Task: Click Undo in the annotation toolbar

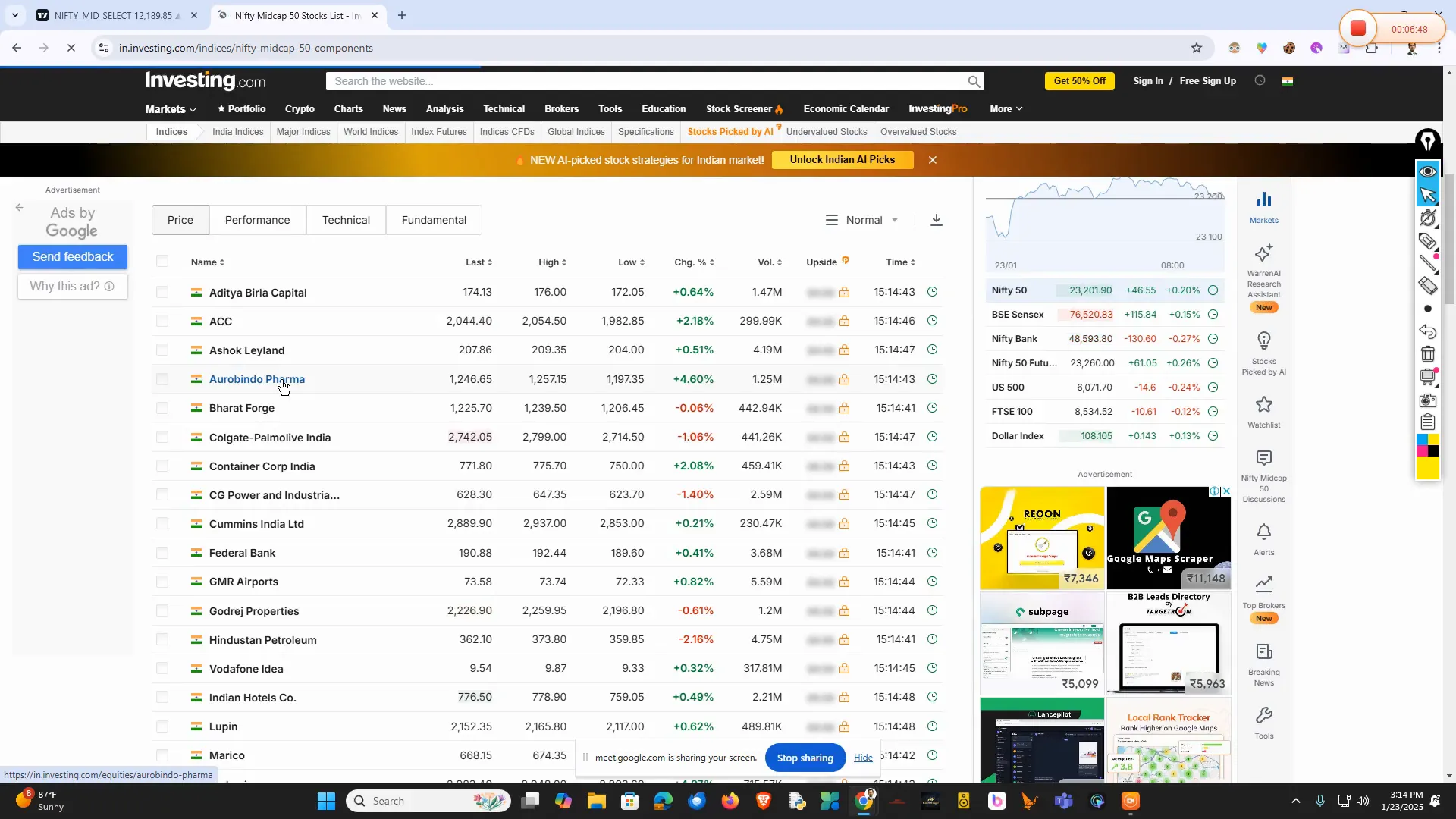Action: [x=1427, y=332]
